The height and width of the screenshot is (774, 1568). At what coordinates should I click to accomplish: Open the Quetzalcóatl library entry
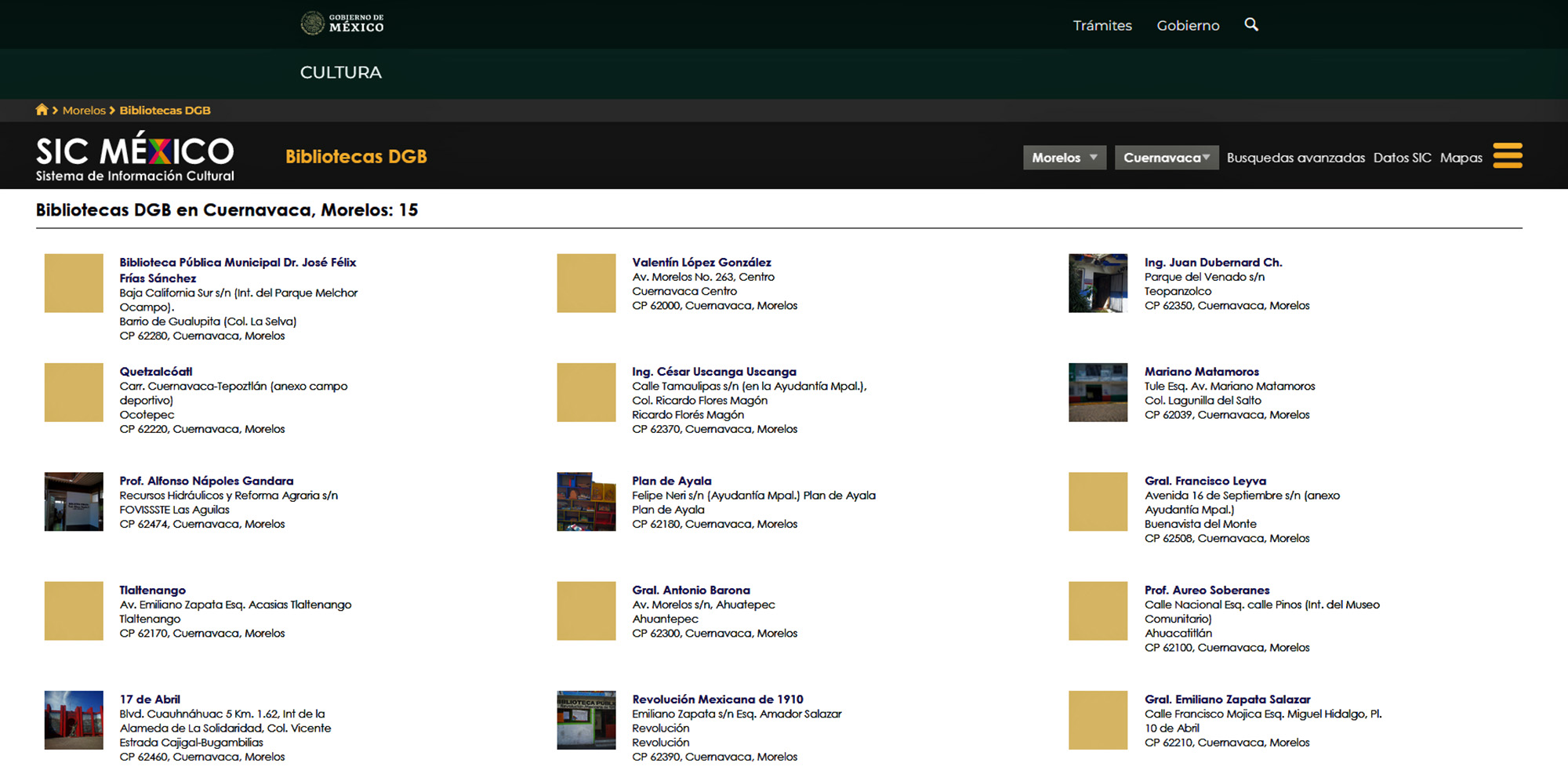coord(156,372)
